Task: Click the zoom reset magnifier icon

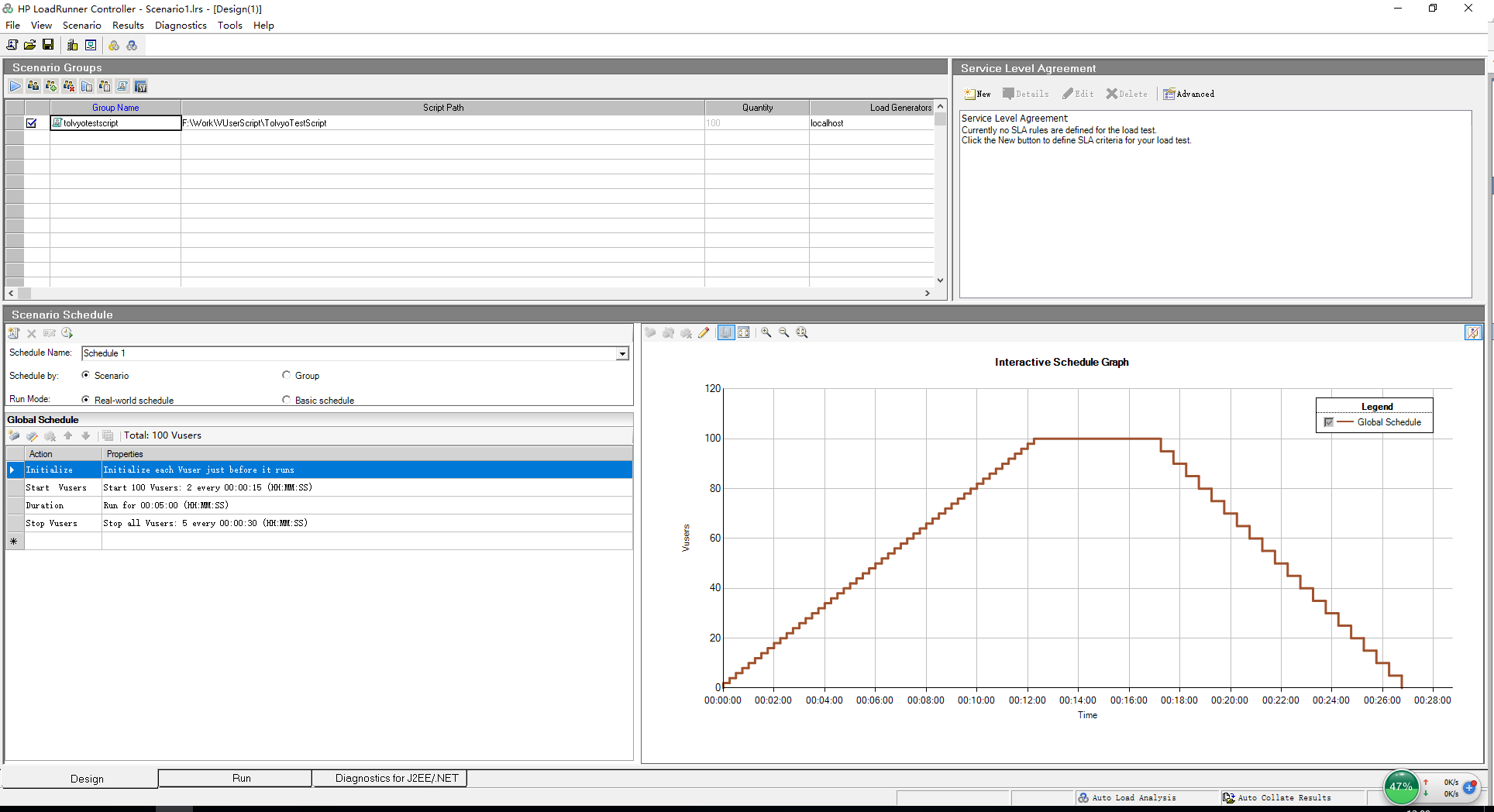Action: (802, 332)
